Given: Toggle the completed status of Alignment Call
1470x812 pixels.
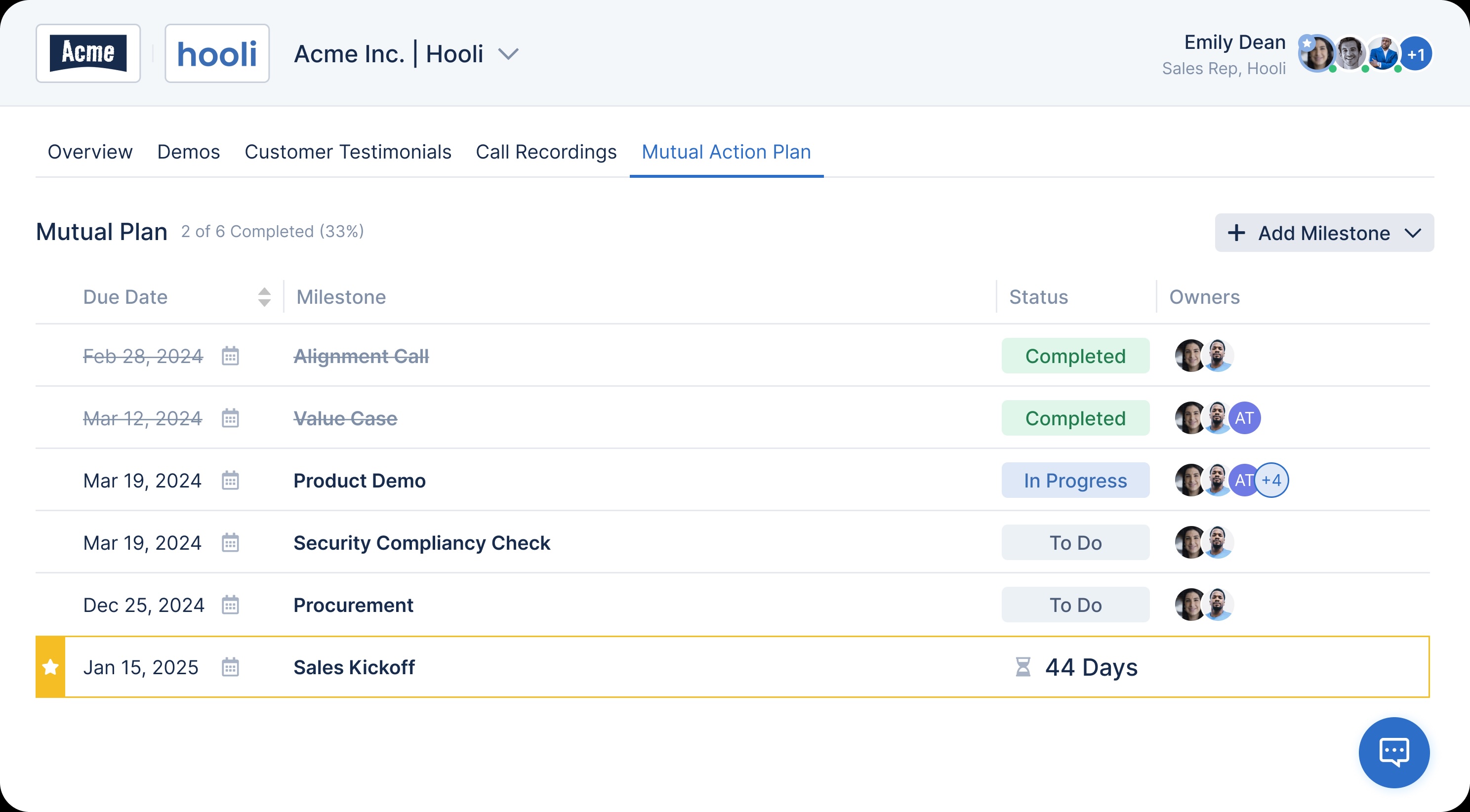Looking at the screenshot, I should tap(1075, 355).
